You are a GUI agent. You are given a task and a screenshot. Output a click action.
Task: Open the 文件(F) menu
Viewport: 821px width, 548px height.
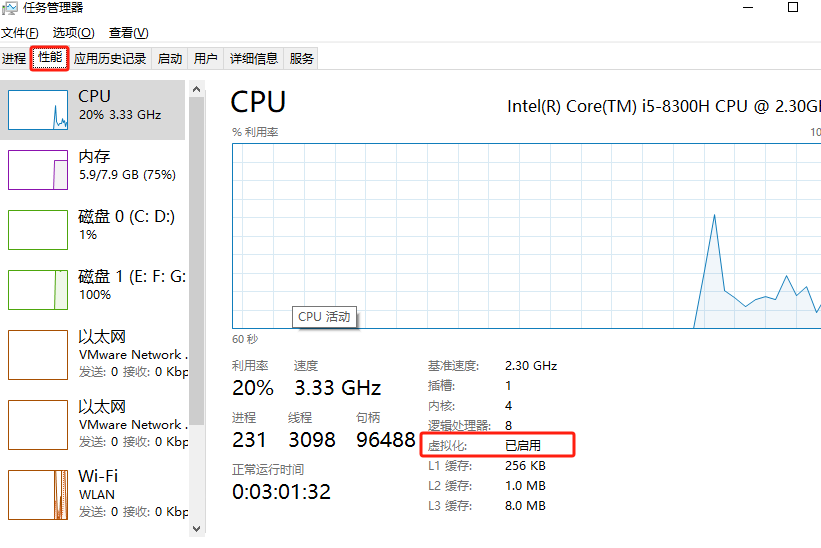coord(19,33)
